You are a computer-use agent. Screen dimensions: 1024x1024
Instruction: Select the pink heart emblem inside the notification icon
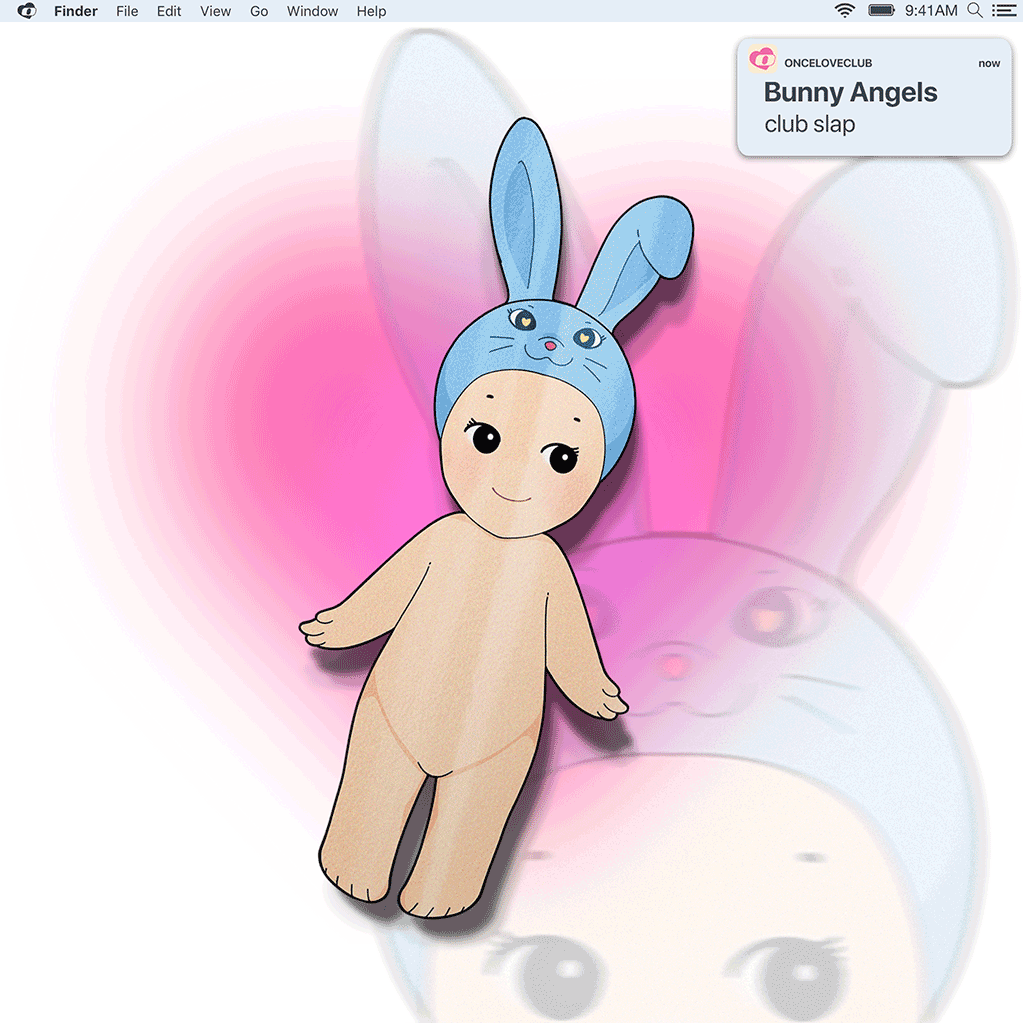763,60
